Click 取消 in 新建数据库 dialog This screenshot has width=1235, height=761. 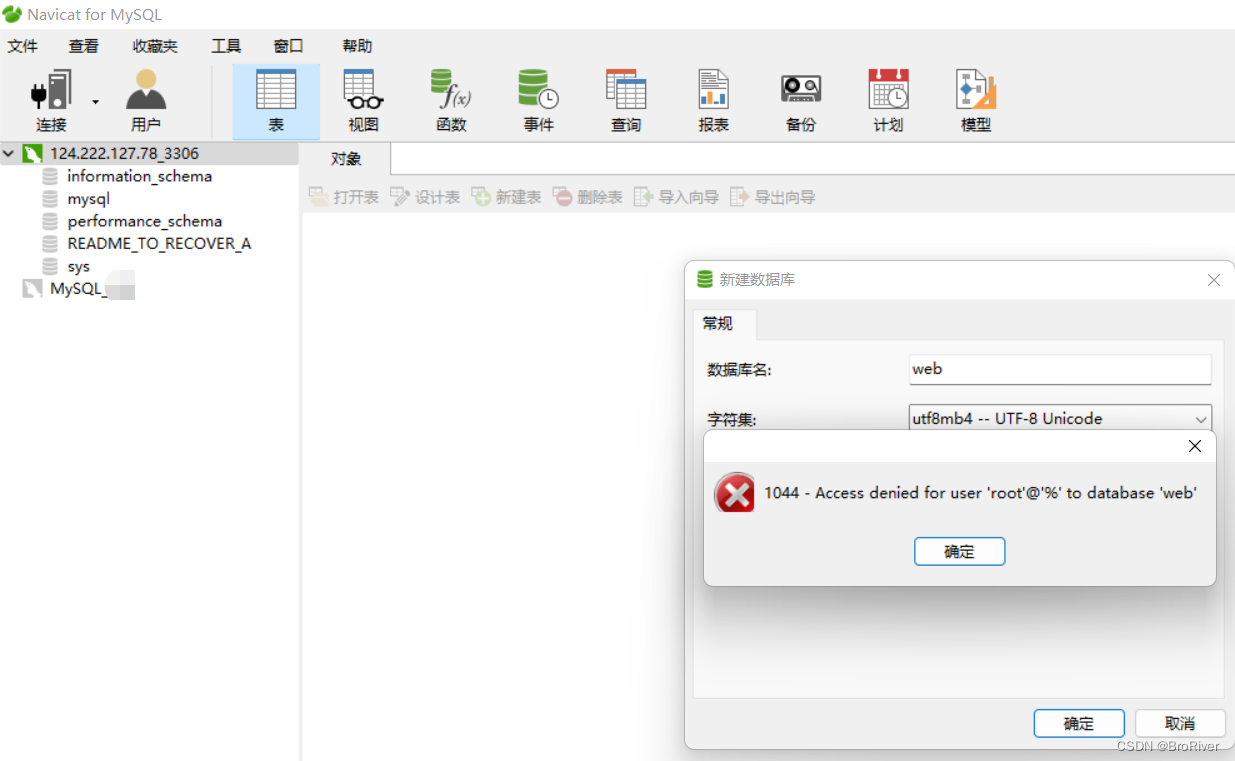click(x=1180, y=724)
